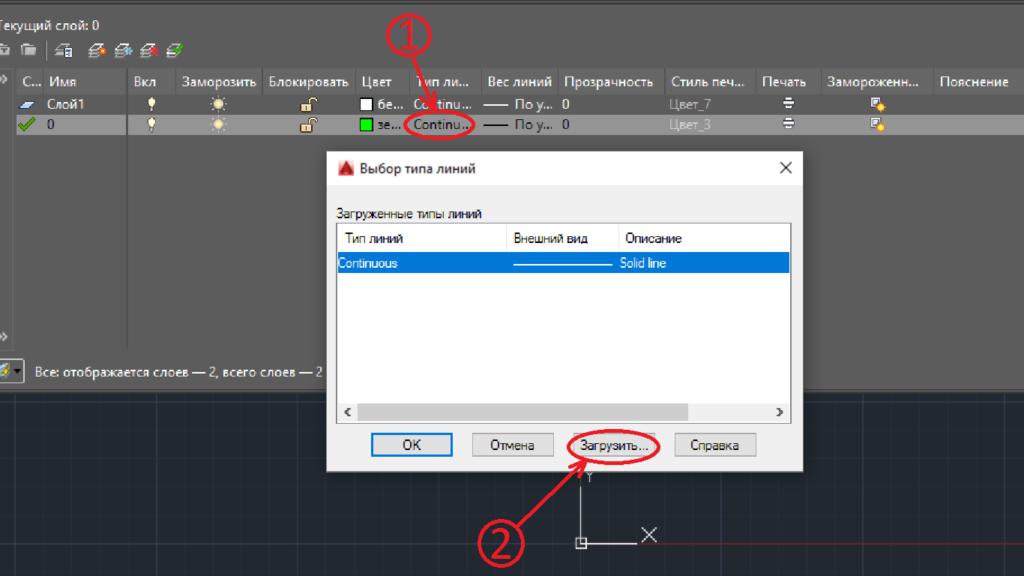The width and height of the screenshot is (1024, 576).
Task: Click right arrow of the linetype list scrollbar
Action: coord(781,412)
